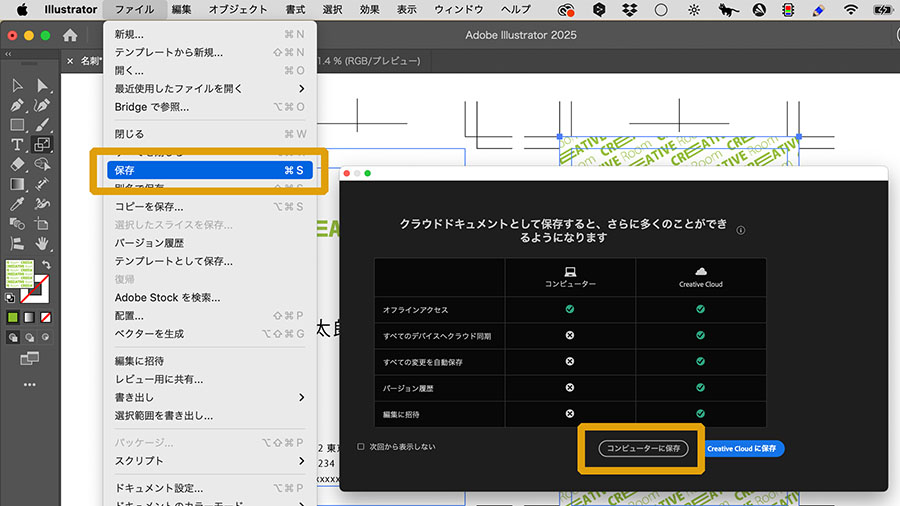Reset to default fill and stroke
The width and height of the screenshot is (900, 506).
(x=10, y=298)
